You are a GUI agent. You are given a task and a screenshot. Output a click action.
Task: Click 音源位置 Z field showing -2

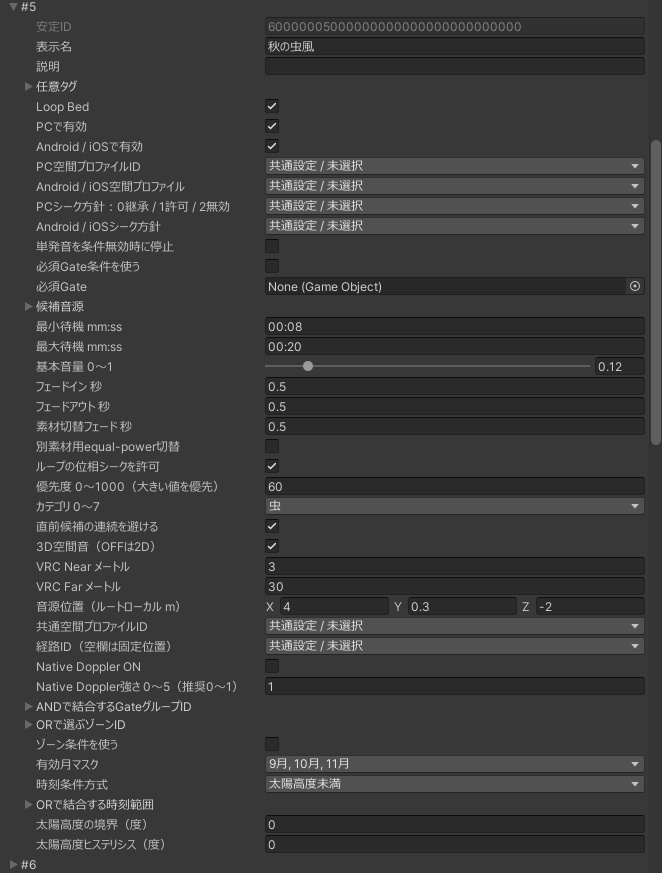pyautogui.click(x=590, y=606)
